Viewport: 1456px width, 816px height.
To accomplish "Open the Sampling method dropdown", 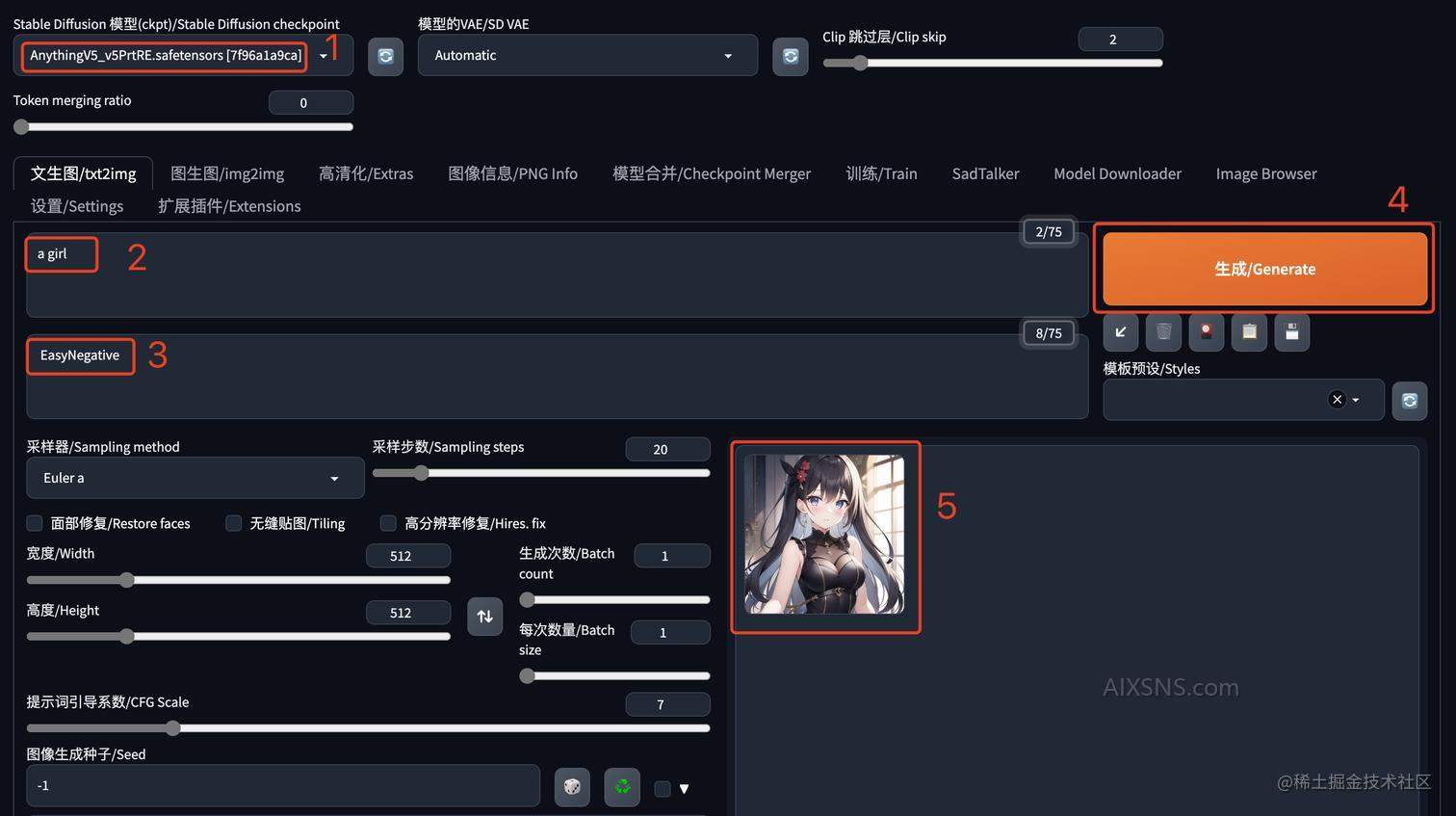I will click(x=195, y=477).
